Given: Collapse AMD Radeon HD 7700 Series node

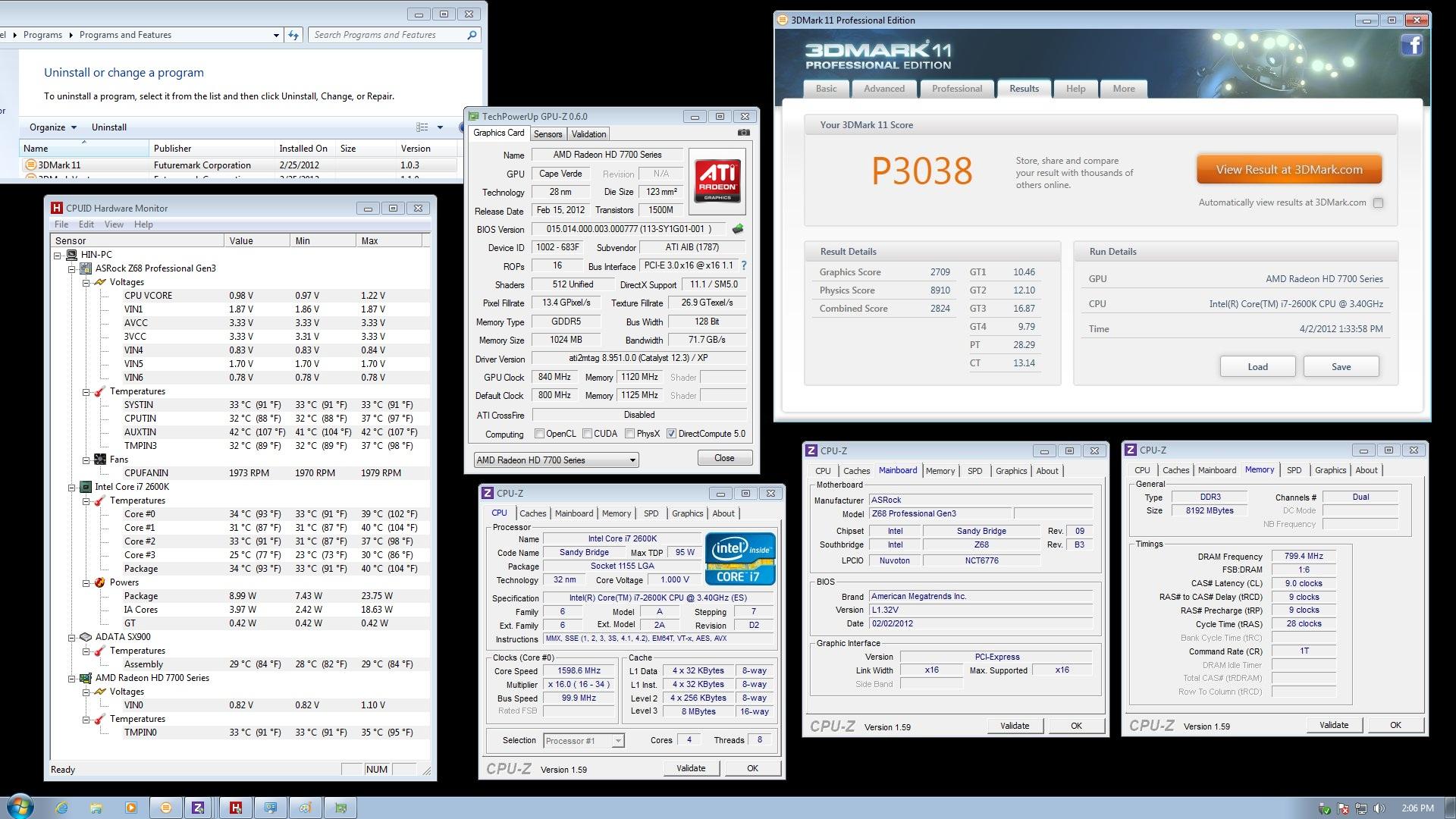Looking at the screenshot, I should 72,679.
